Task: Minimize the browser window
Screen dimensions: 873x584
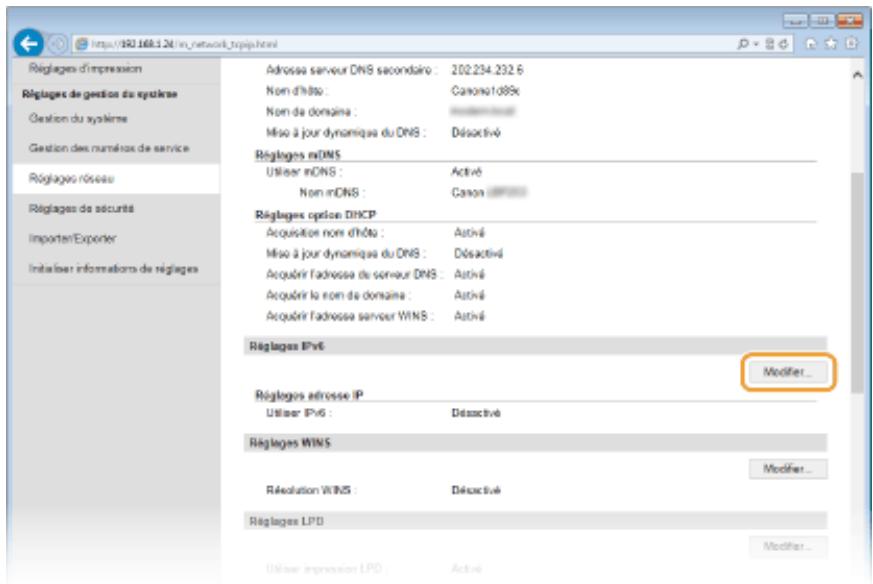Action: point(796,21)
